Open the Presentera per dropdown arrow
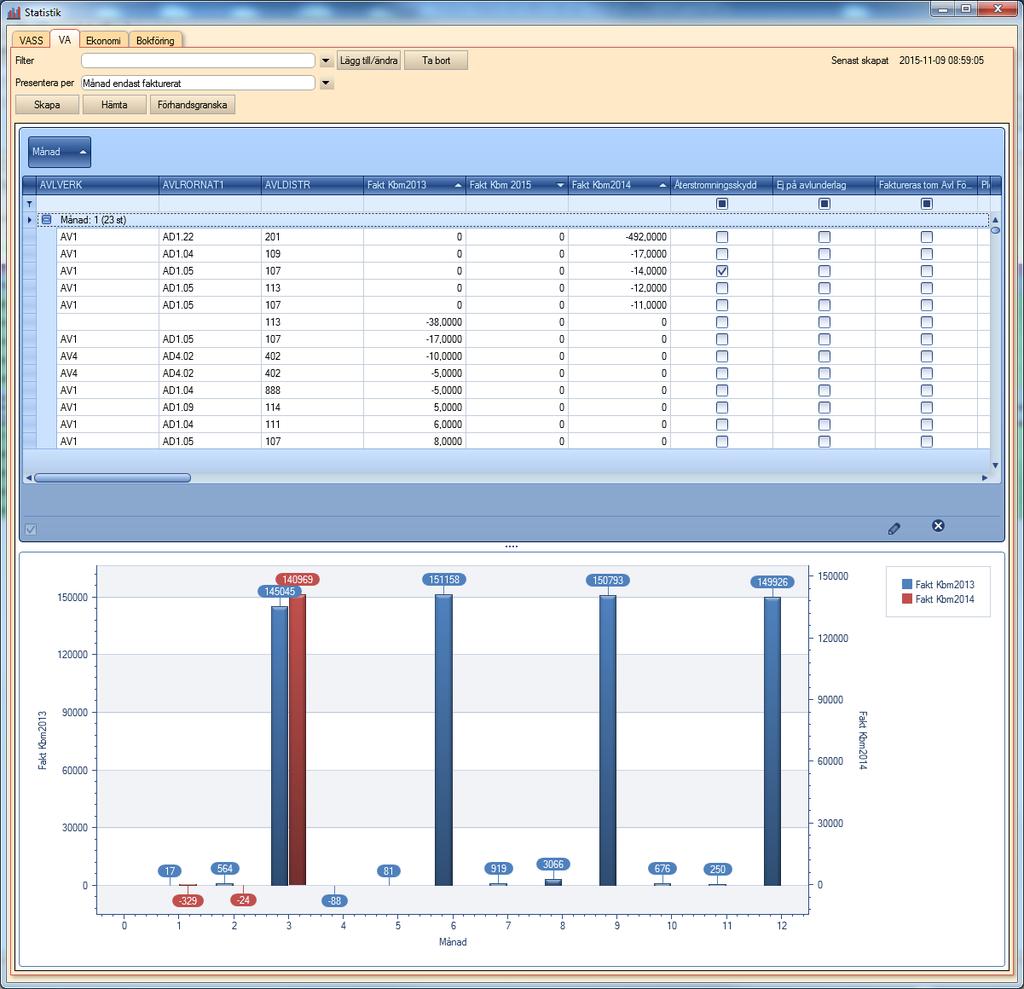The height and width of the screenshot is (989, 1024). pos(326,84)
